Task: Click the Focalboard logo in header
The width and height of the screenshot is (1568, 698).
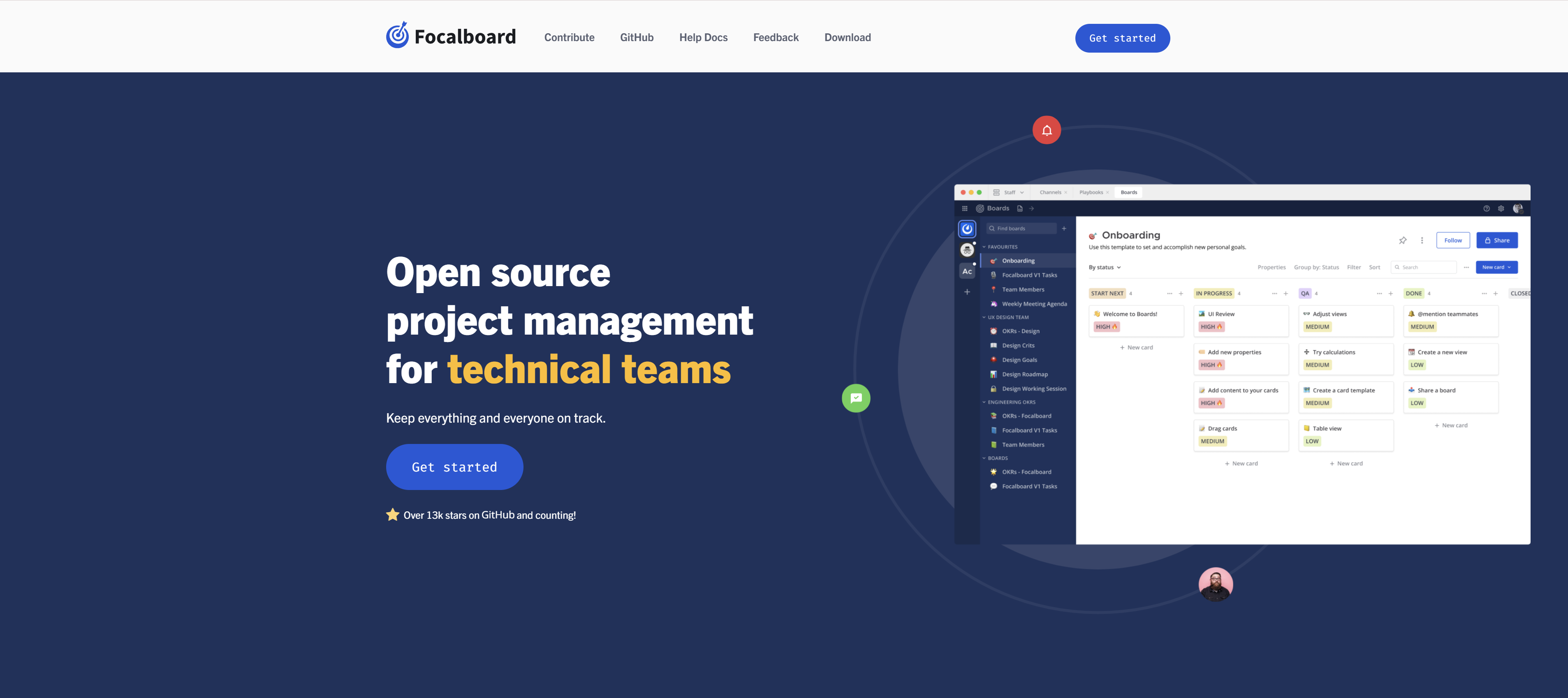Action: [450, 37]
